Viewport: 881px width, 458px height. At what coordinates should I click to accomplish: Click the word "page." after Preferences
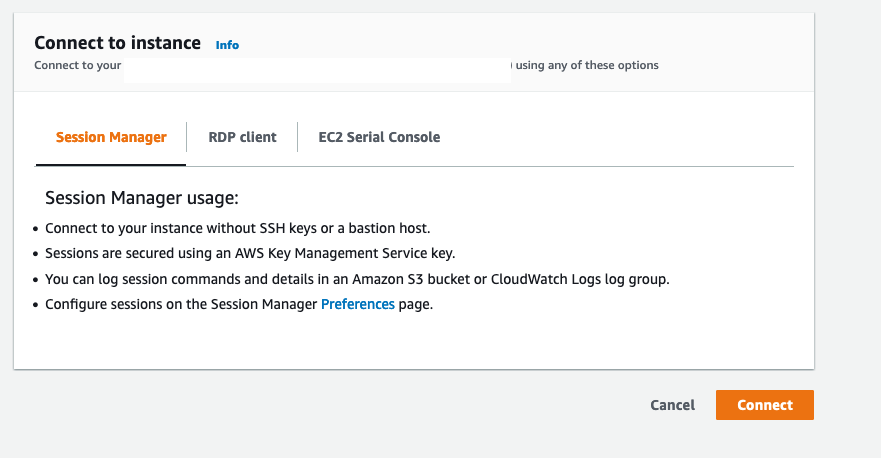416,304
